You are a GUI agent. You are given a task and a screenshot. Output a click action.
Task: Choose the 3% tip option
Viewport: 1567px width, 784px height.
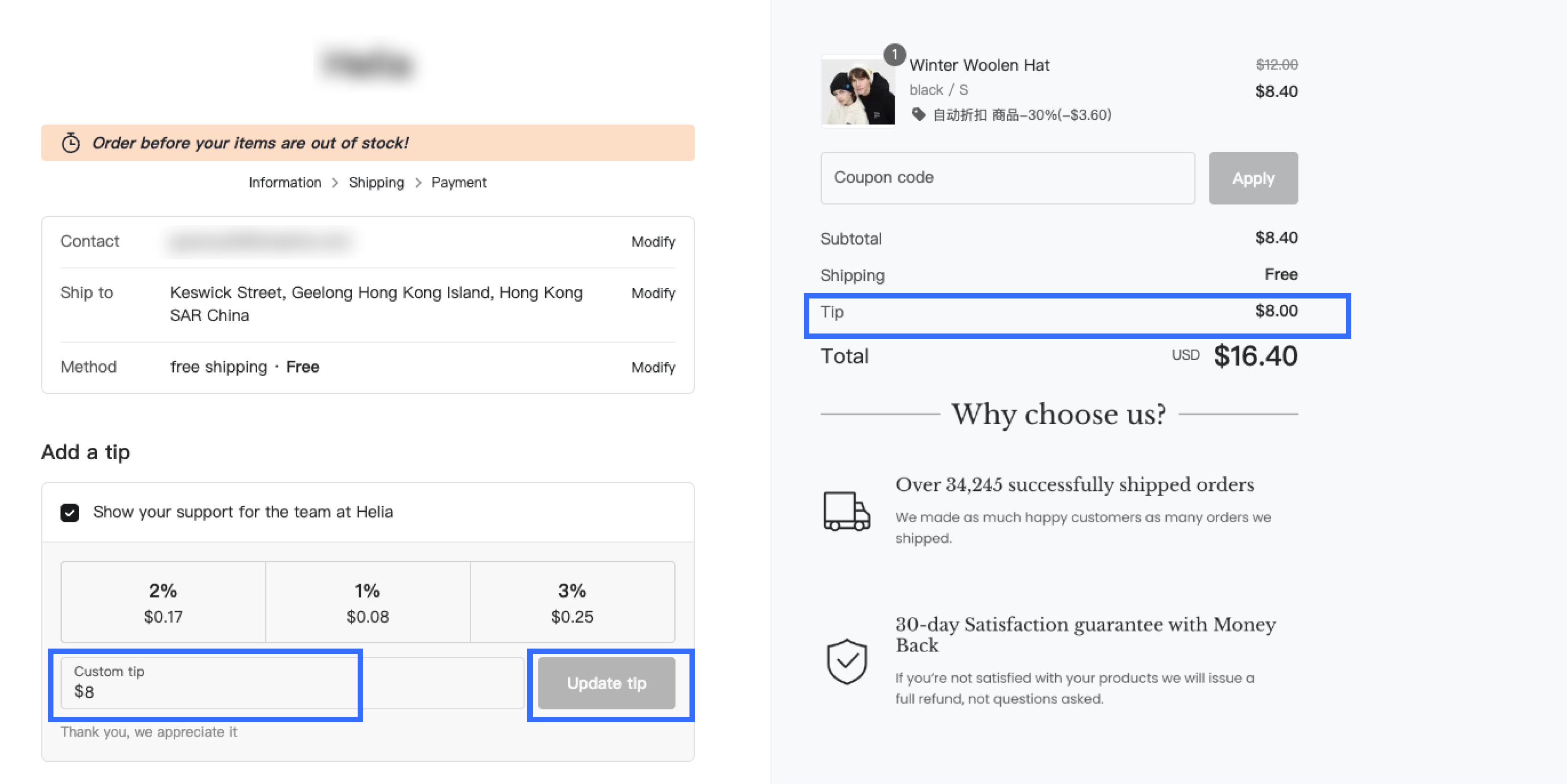pyautogui.click(x=572, y=602)
